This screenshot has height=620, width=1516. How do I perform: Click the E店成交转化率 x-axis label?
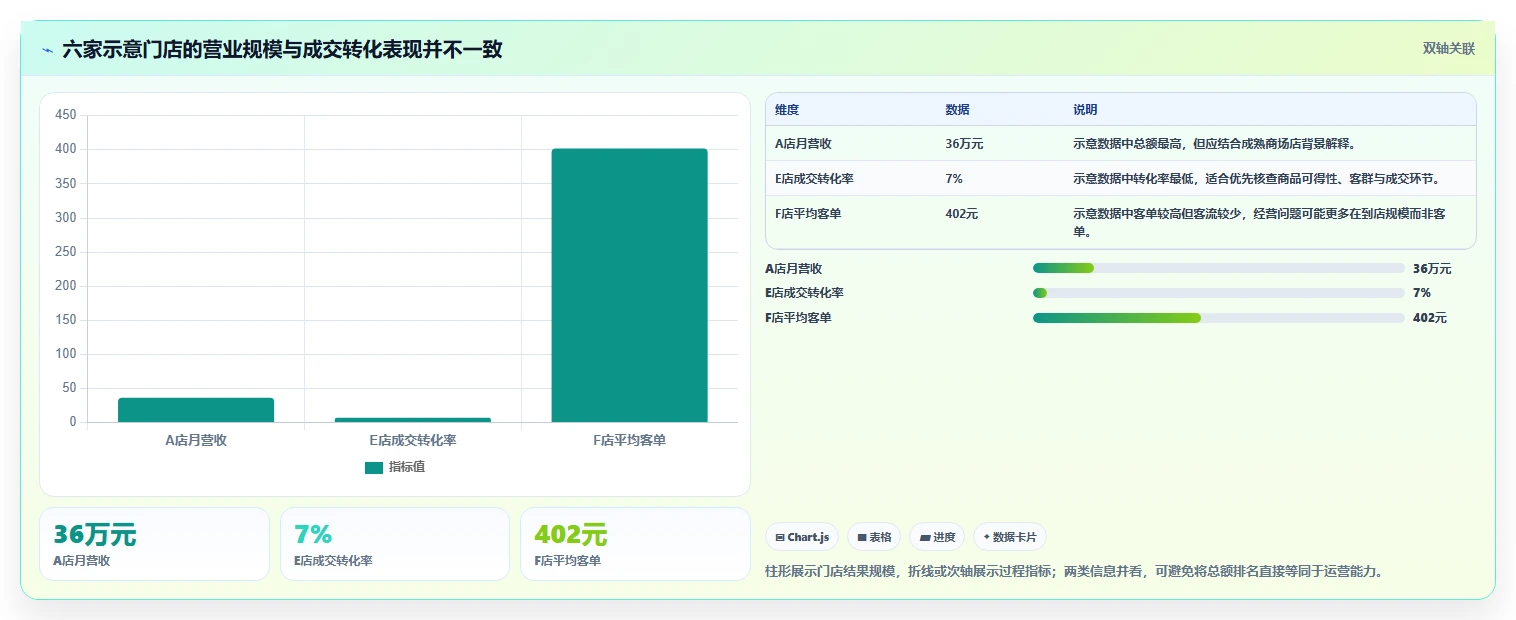(x=413, y=440)
